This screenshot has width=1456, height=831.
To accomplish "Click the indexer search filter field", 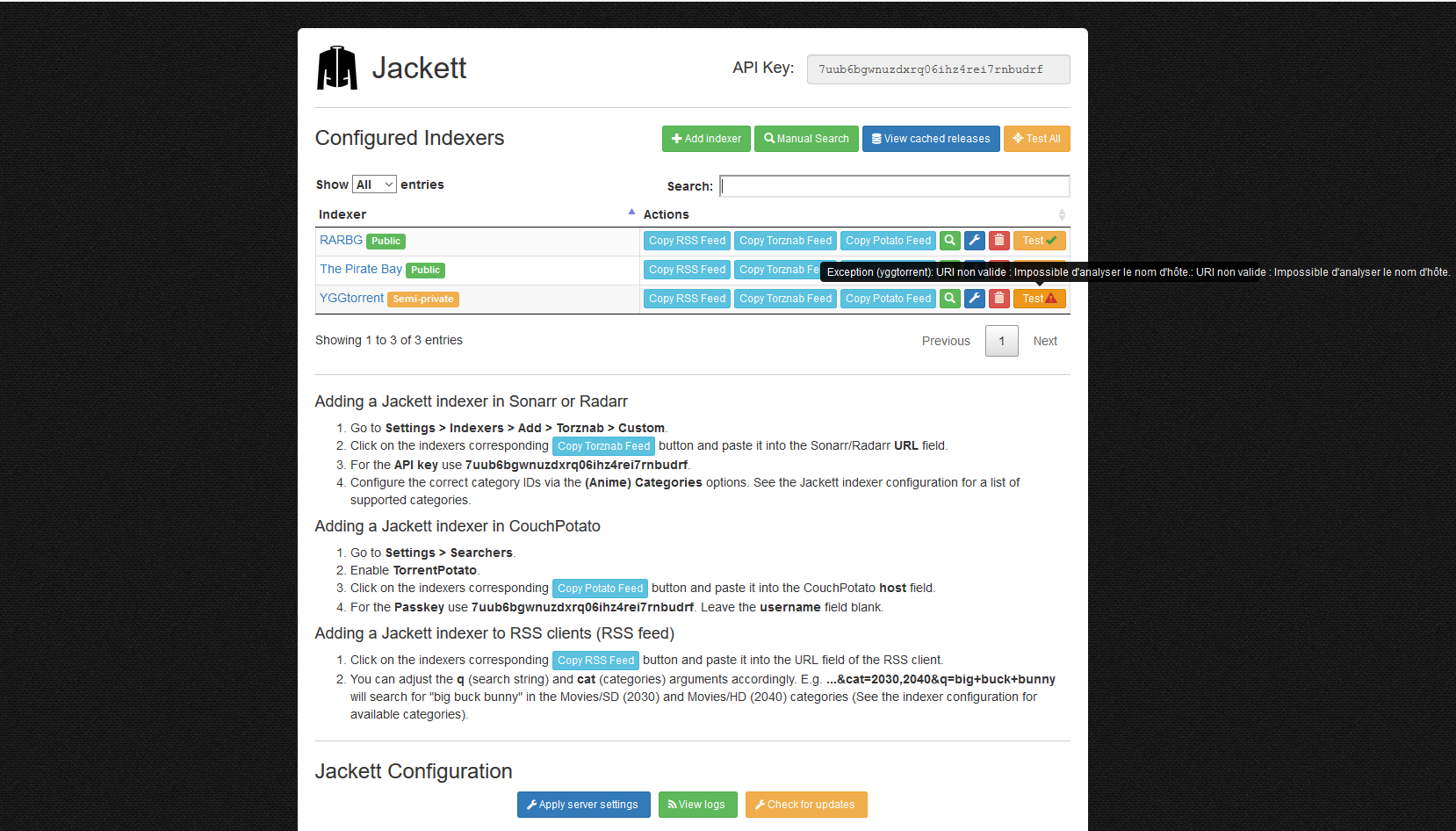I will [894, 185].
